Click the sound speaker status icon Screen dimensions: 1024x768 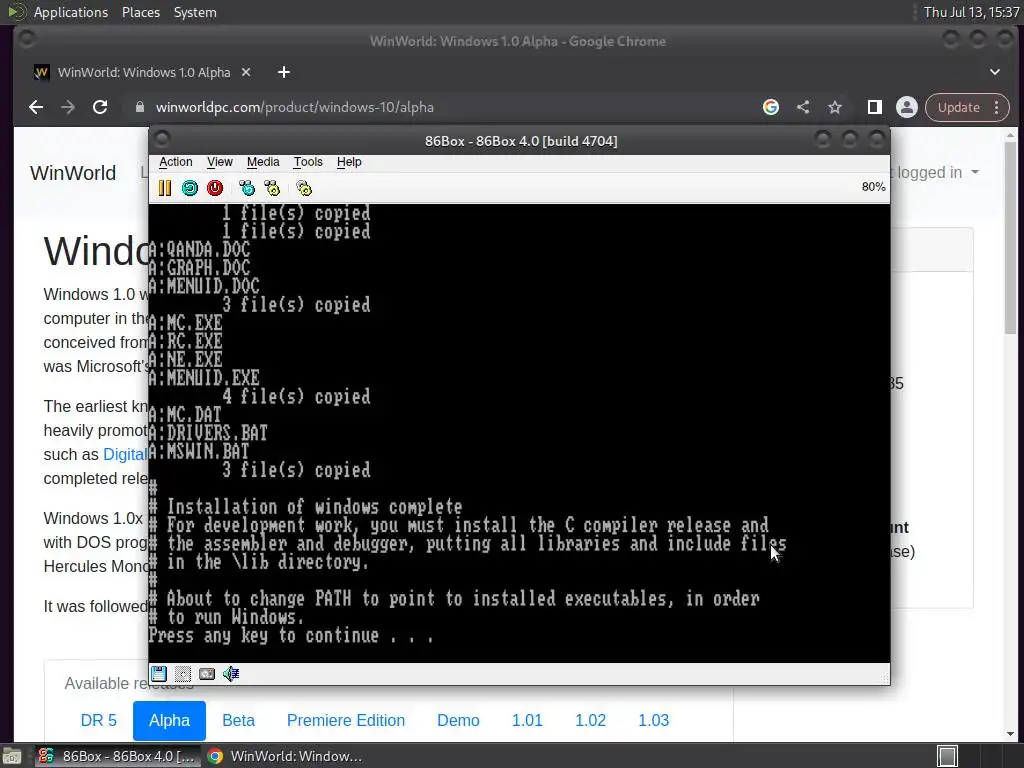[231, 673]
